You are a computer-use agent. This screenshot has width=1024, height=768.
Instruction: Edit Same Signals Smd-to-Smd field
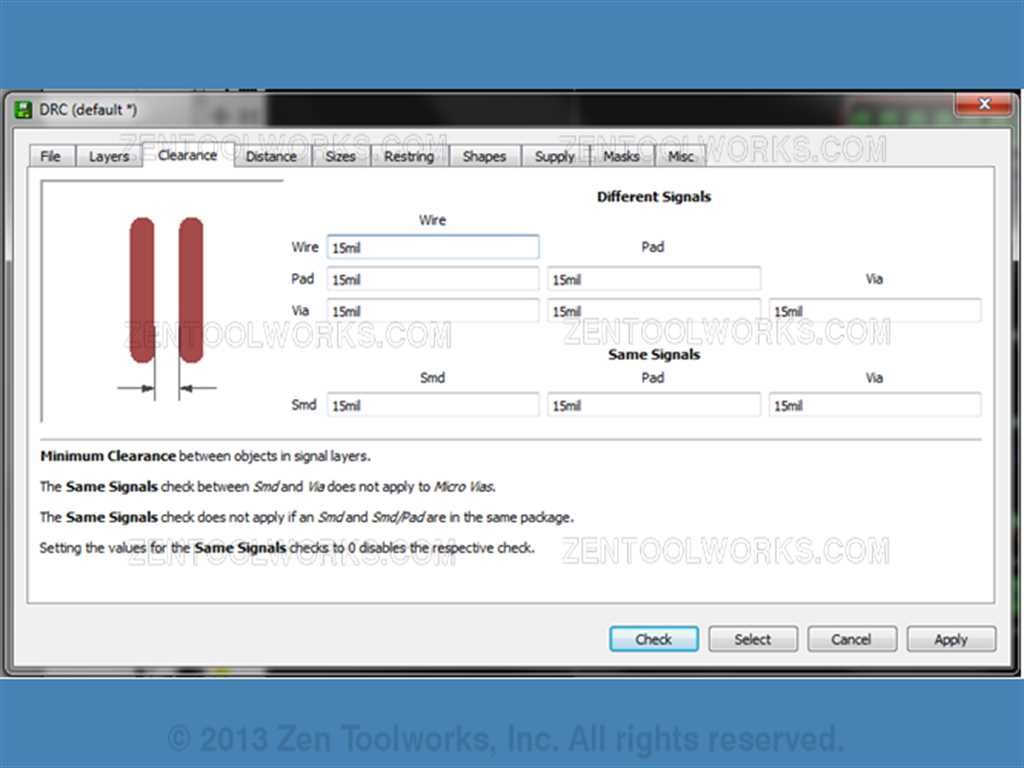(433, 405)
